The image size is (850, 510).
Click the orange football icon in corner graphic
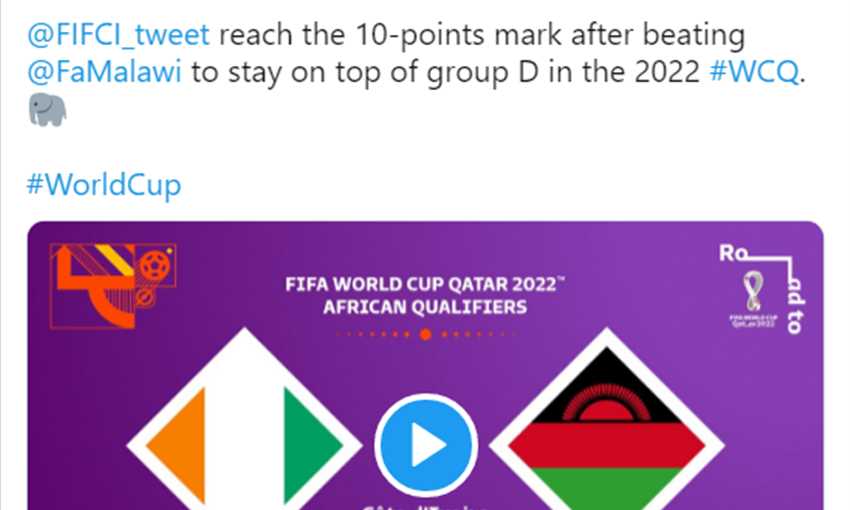(x=154, y=266)
